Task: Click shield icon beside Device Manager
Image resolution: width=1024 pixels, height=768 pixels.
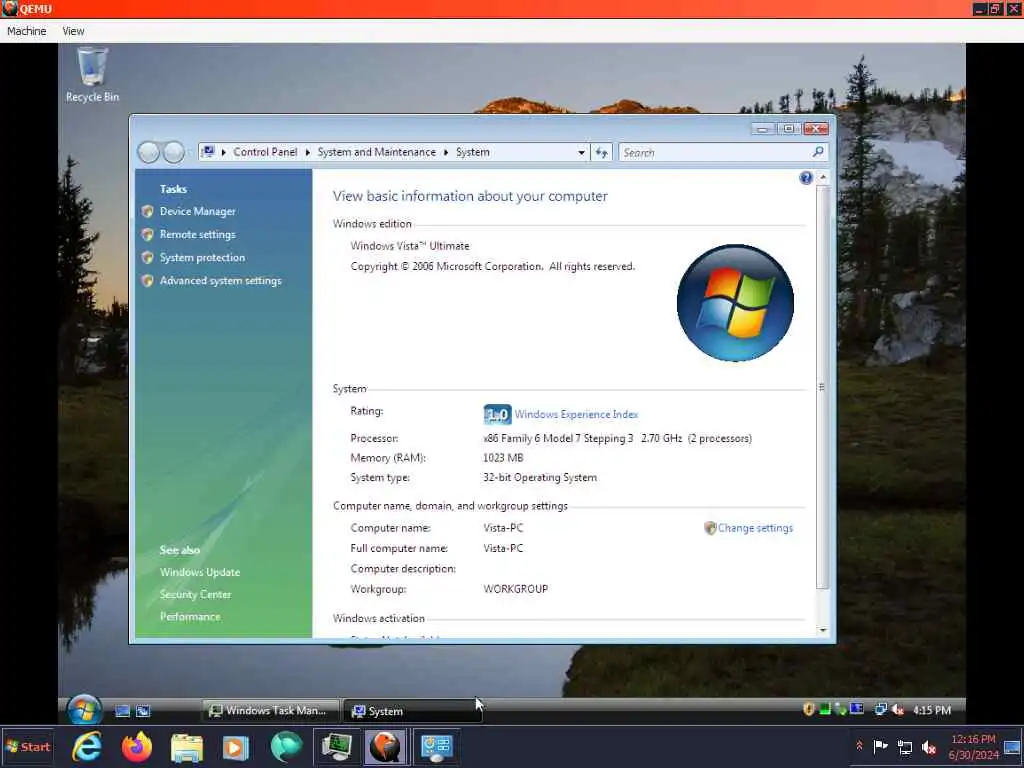Action: click(x=148, y=211)
